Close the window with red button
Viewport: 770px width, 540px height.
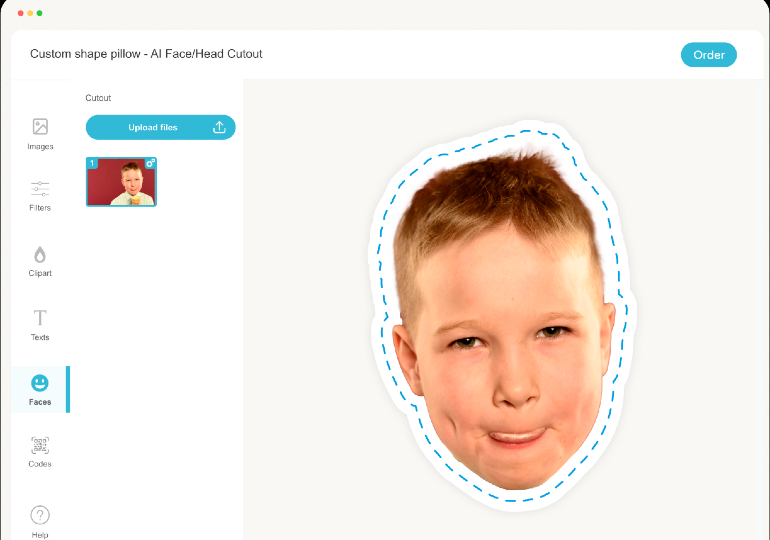(20, 13)
